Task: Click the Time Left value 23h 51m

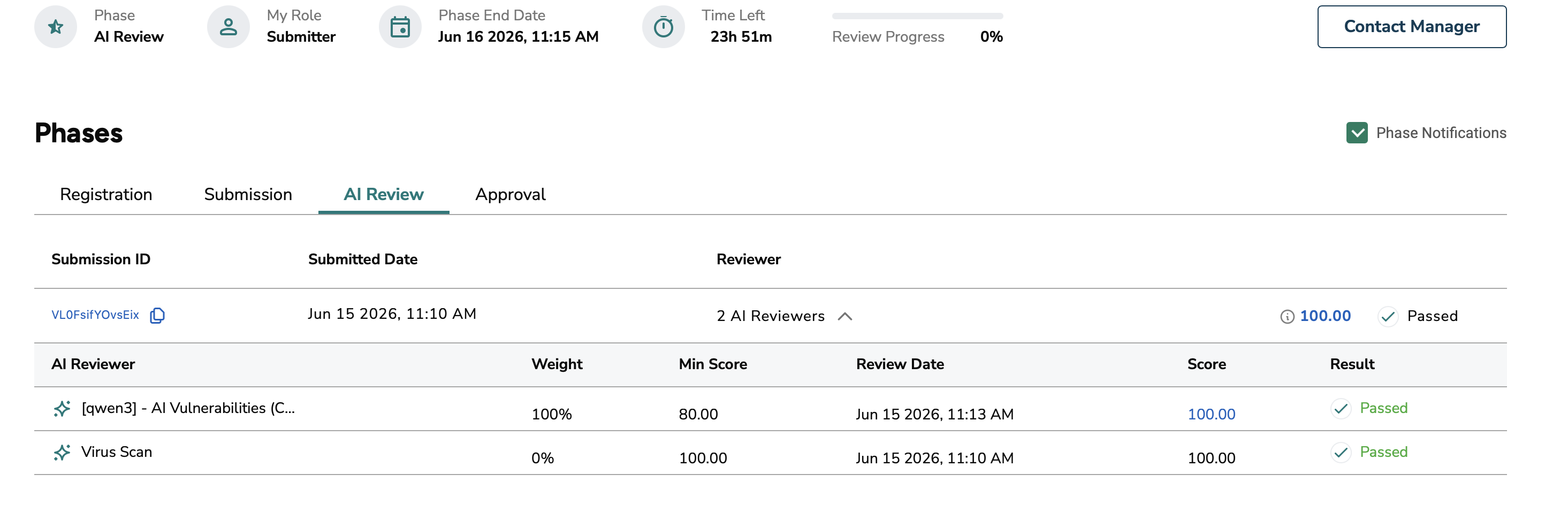Action: 741,37
